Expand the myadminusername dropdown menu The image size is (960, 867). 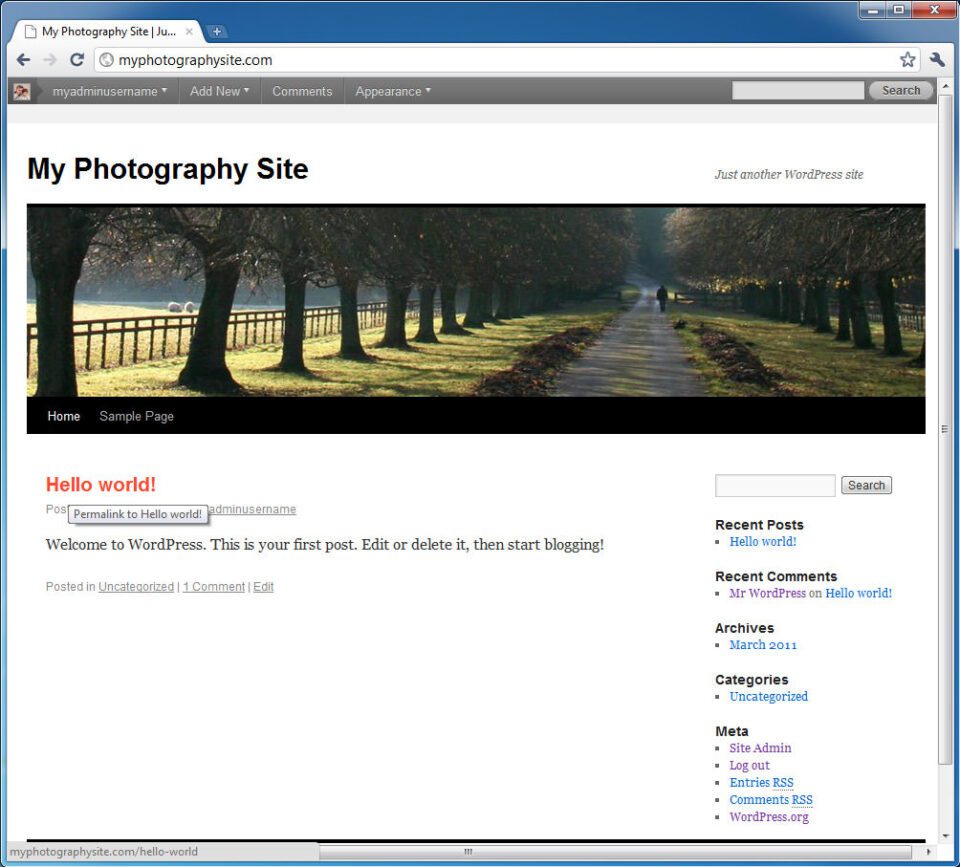pyautogui.click(x=110, y=91)
